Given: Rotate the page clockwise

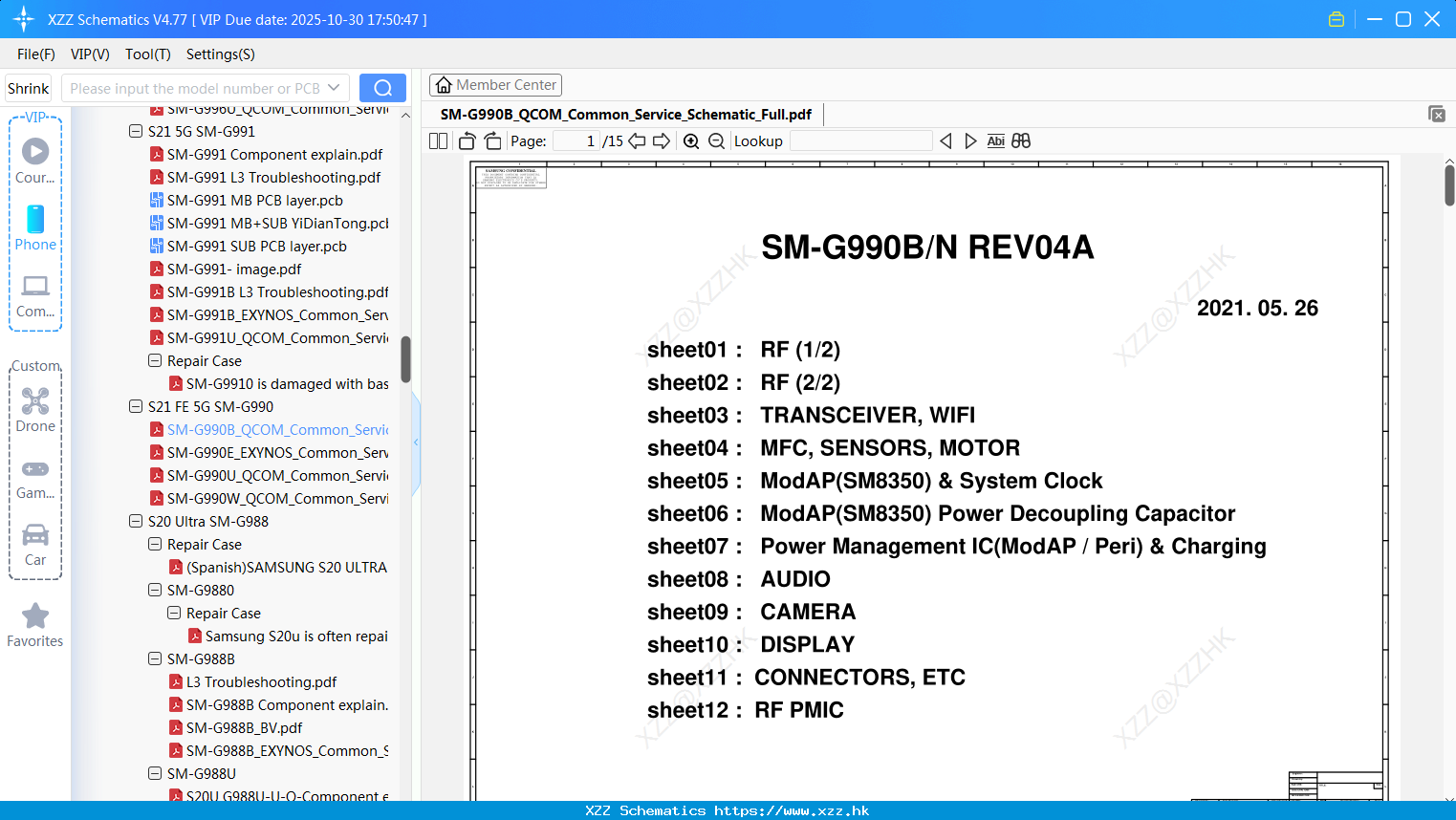Looking at the screenshot, I should tap(492, 141).
